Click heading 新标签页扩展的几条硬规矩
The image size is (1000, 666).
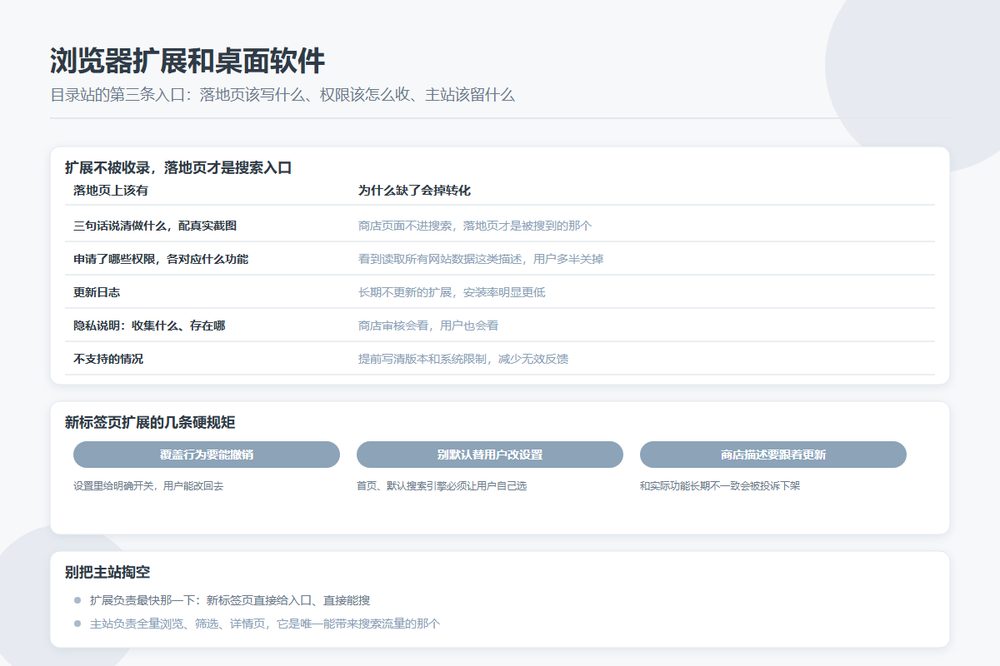point(150,422)
